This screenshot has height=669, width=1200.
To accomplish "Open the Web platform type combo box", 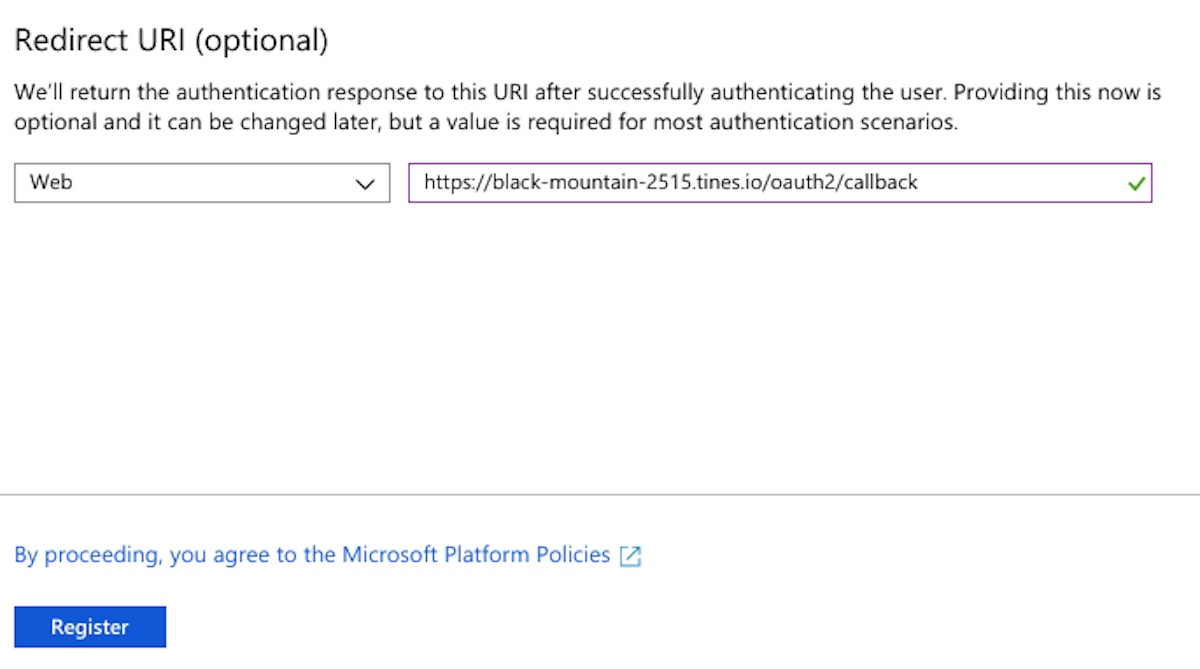I will (201, 184).
